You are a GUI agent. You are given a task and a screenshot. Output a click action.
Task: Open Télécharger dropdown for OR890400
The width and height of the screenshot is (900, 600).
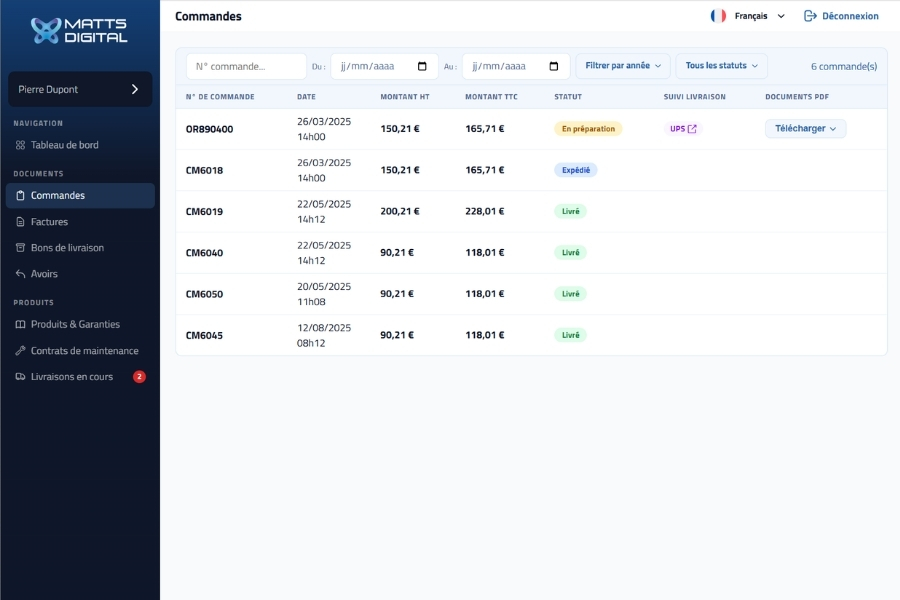point(805,129)
